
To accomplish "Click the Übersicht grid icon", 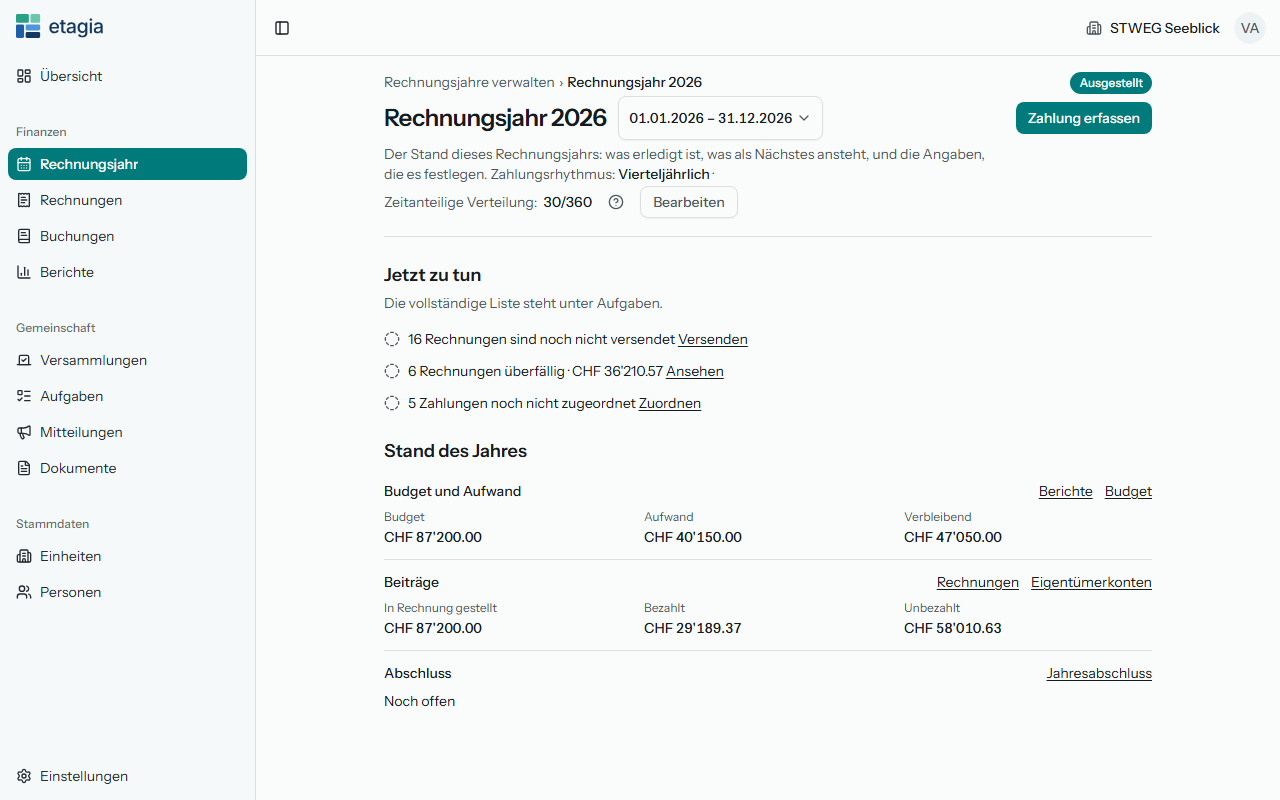I will point(24,76).
